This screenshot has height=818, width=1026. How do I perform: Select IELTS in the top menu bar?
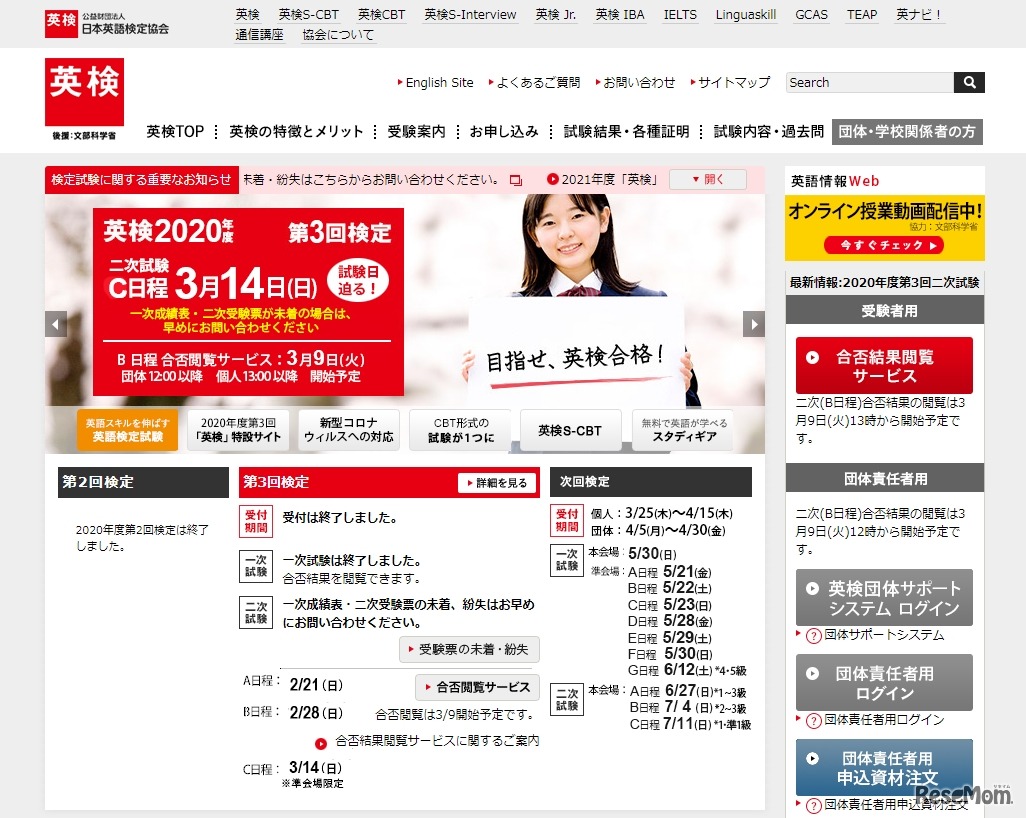[x=680, y=14]
